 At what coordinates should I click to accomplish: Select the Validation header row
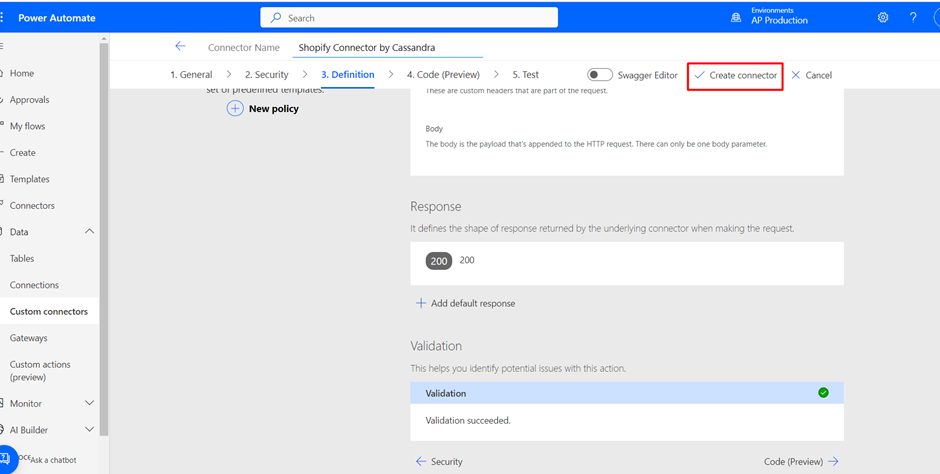pyautogui.click(x=626, y=393)
